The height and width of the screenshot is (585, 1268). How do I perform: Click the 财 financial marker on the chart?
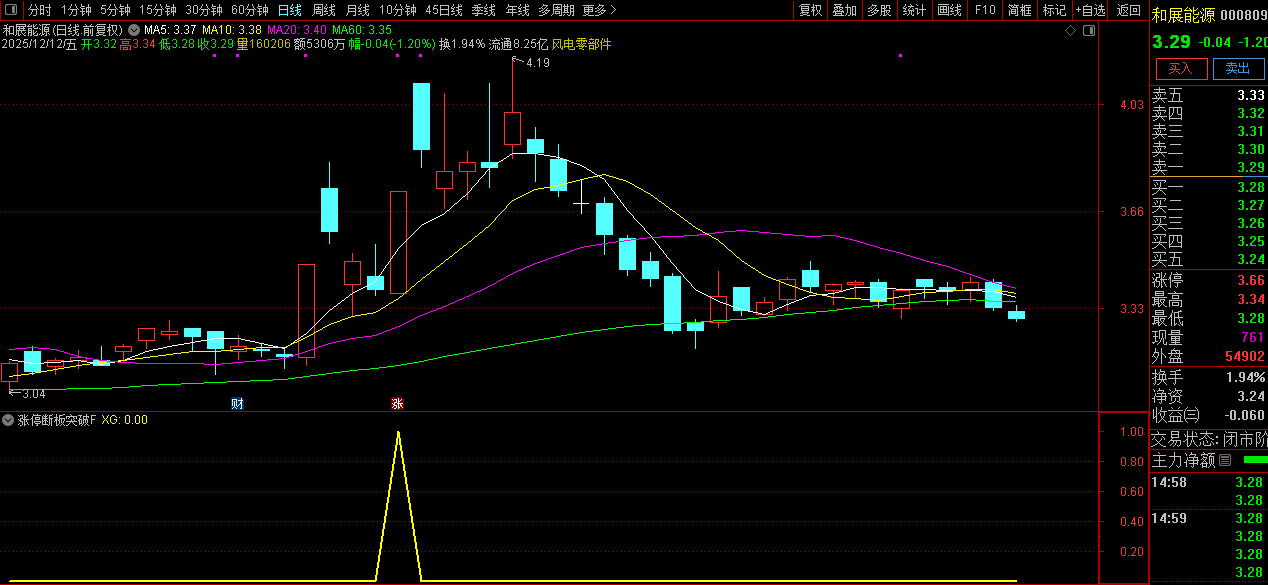pos(237,404)
